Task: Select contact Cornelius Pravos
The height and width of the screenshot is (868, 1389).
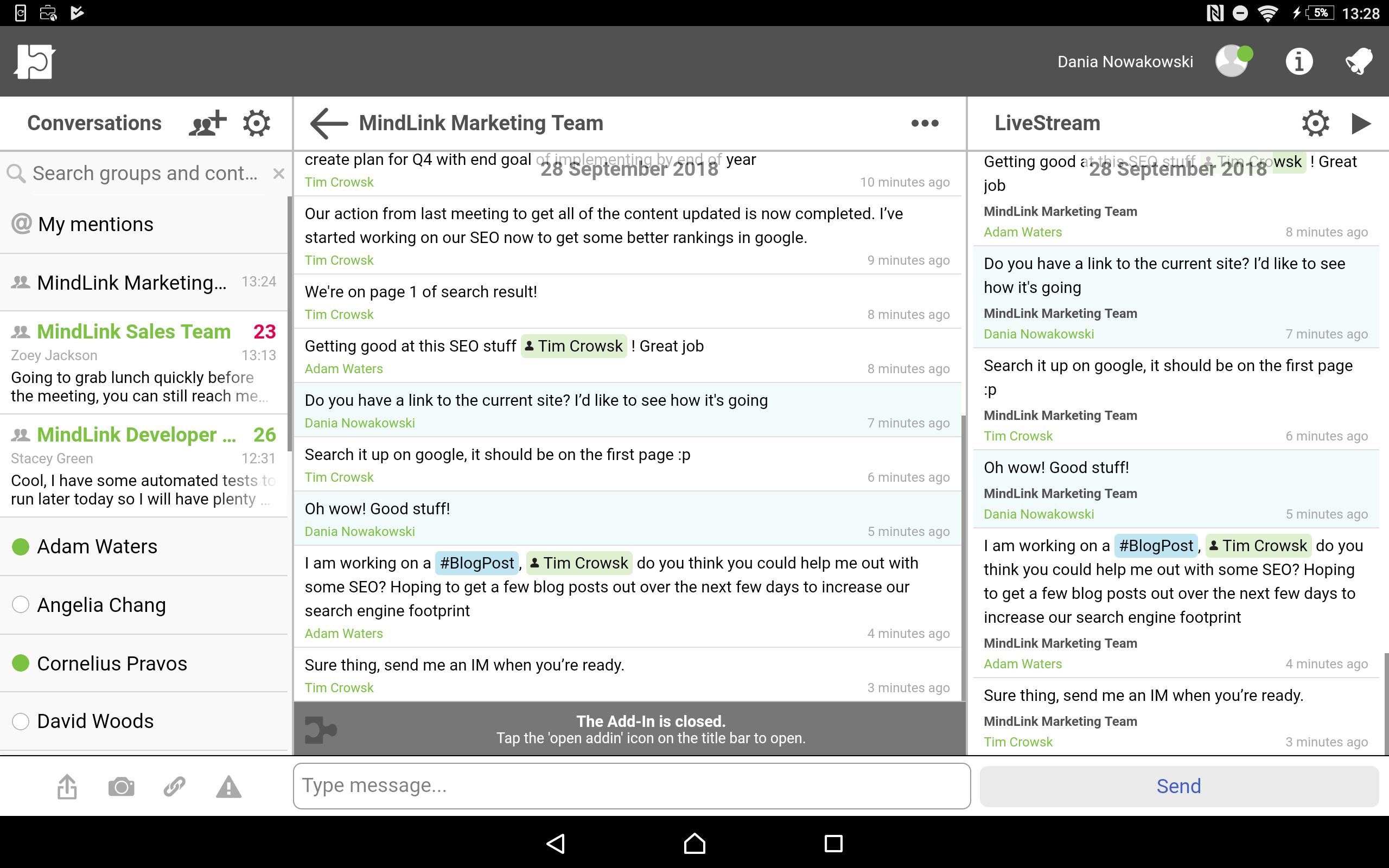Action: coord(143,663)
